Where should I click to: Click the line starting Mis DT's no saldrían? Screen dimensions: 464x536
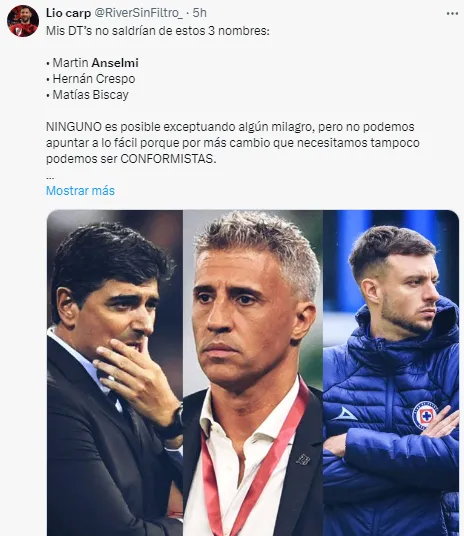158,31
